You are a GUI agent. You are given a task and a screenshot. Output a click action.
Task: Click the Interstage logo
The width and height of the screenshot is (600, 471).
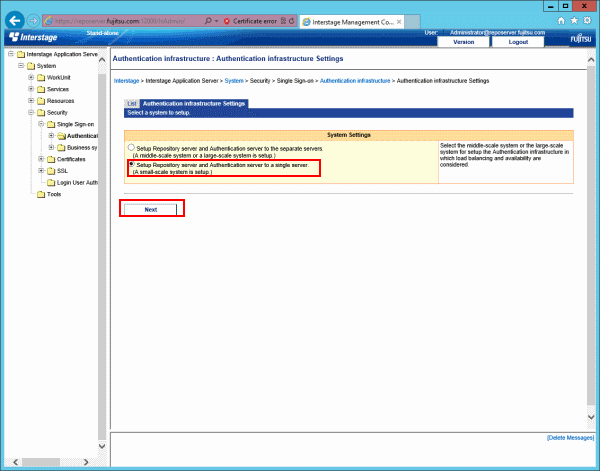(33, 37)
